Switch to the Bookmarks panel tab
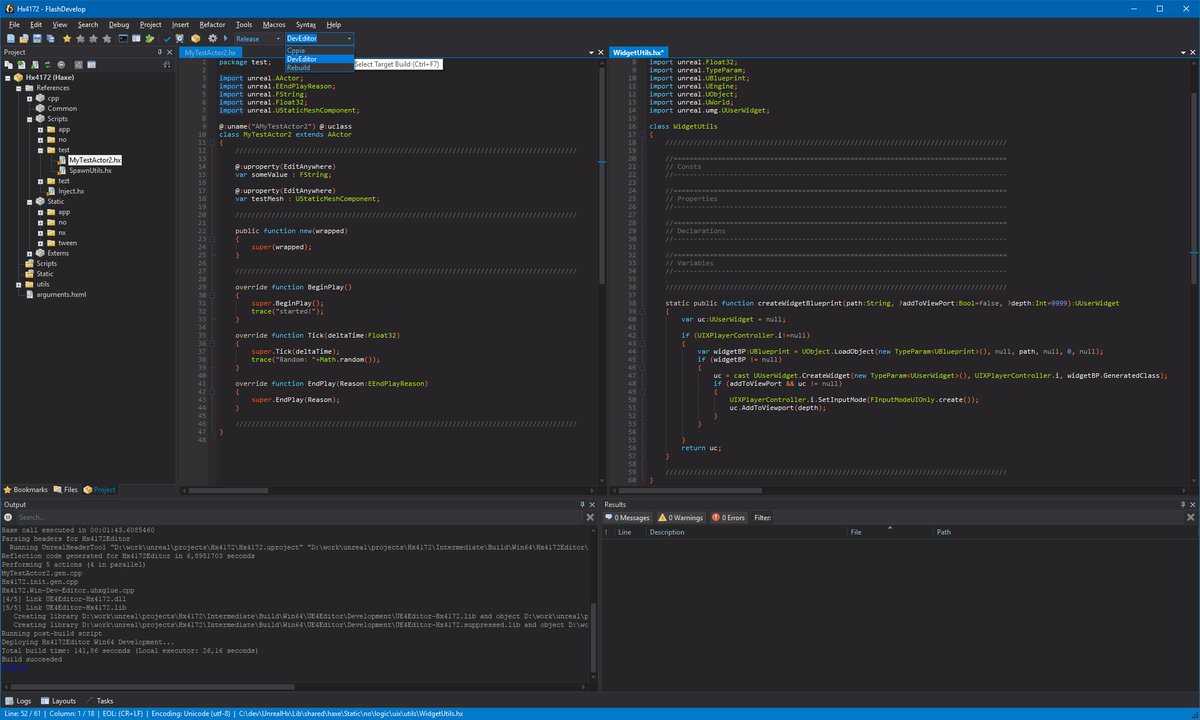Viewport: 1200px width, 720px height. tap(25, 490)
